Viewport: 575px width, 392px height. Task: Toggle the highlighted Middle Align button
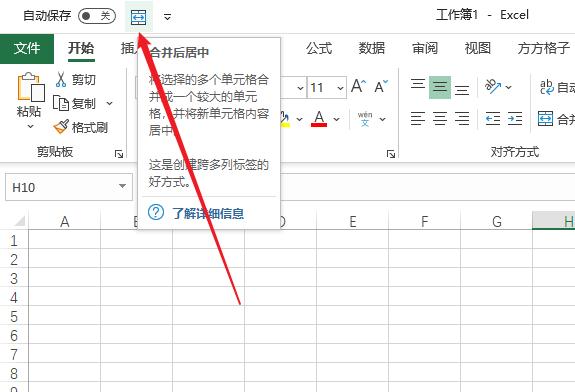click(x=440, y=87)
